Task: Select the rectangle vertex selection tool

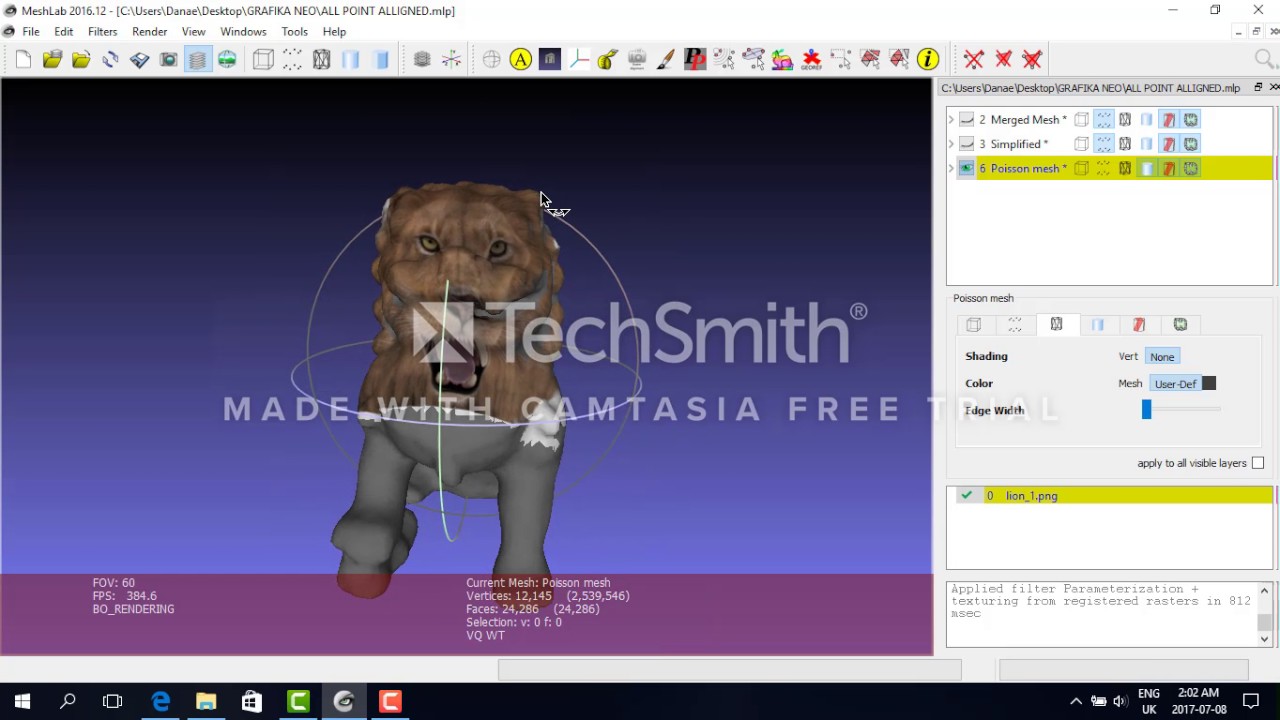Action: coord(840,60)
